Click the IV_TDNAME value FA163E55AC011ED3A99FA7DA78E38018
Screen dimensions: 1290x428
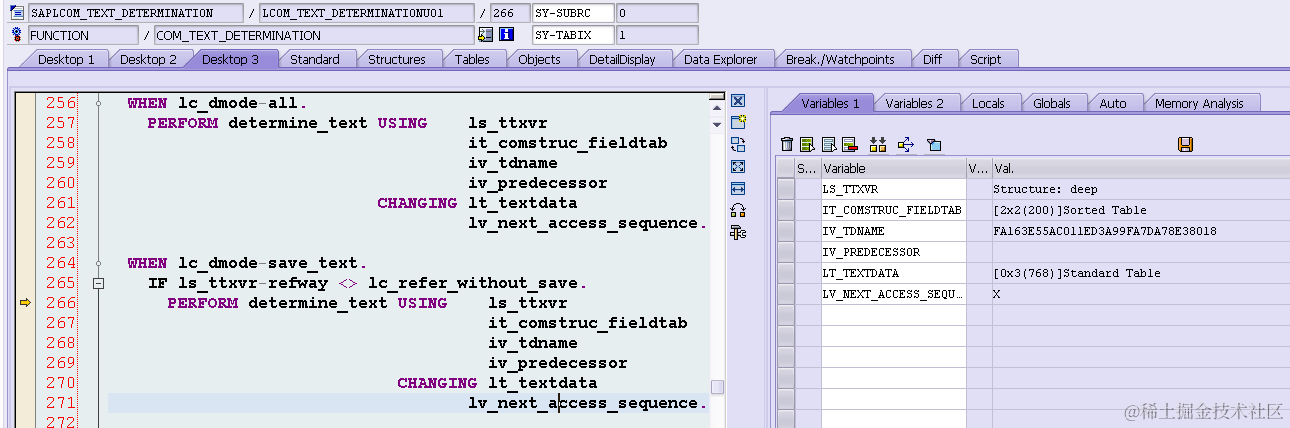point(1105,231)
